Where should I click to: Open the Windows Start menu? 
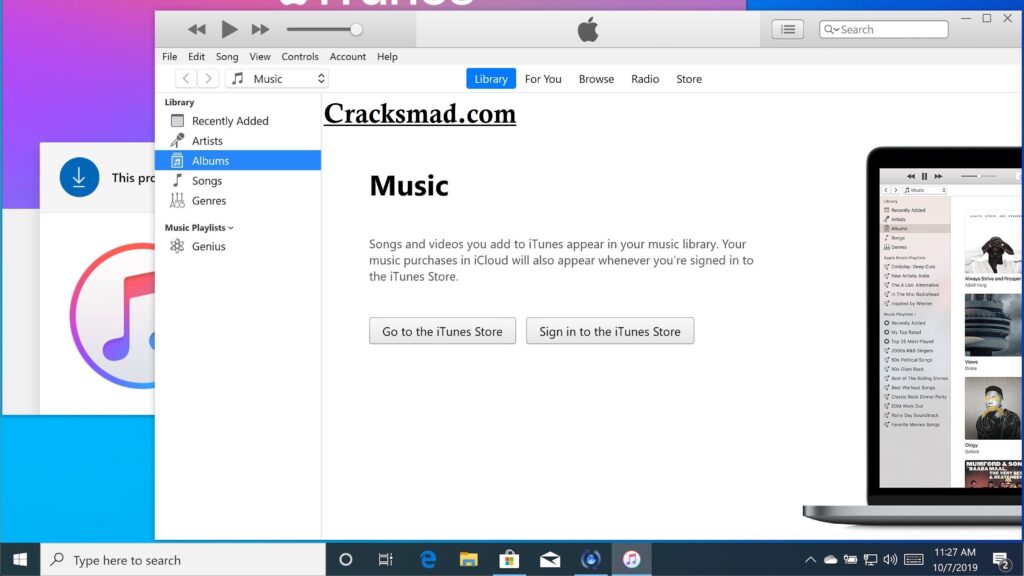tap(20, 560)
